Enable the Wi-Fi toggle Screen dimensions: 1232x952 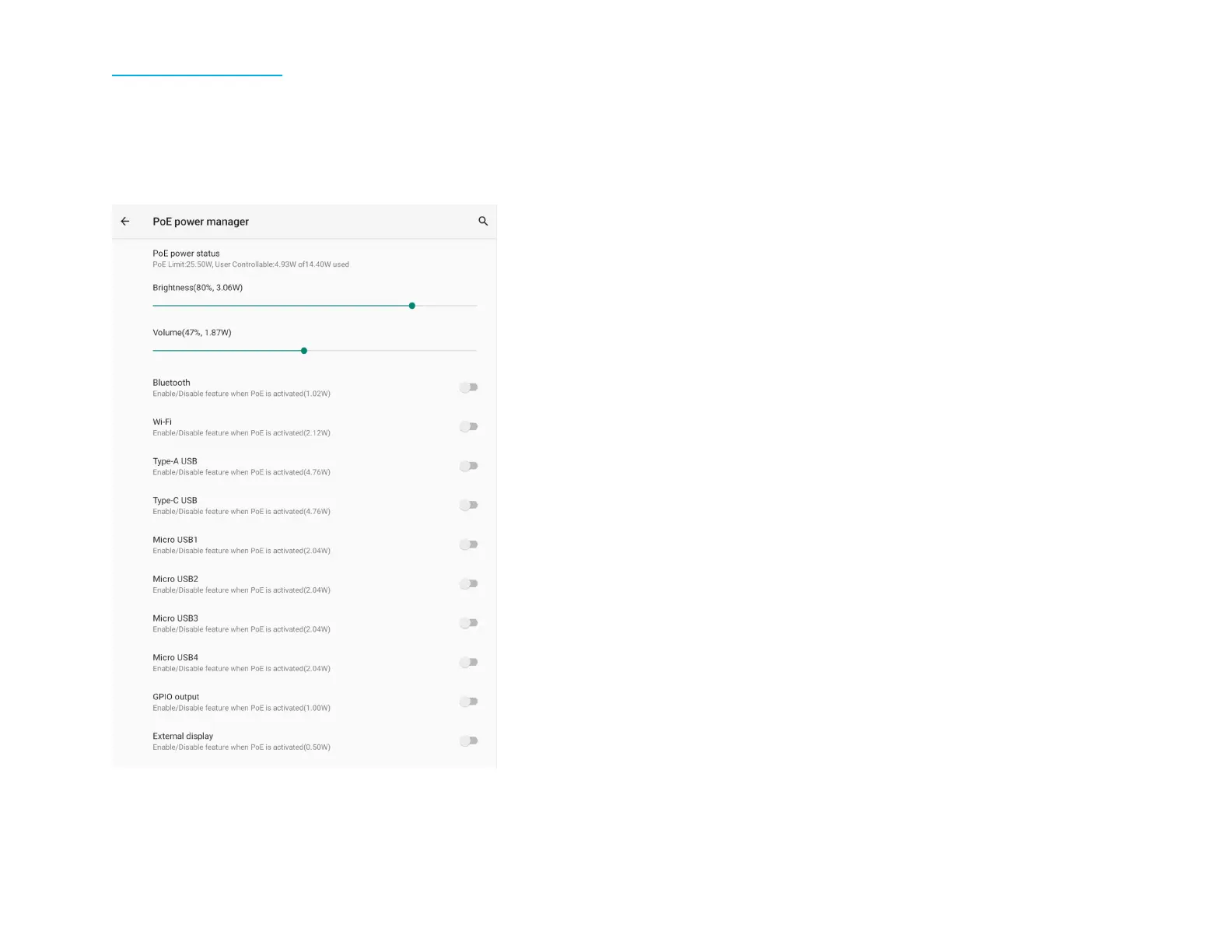pos(468,427)
